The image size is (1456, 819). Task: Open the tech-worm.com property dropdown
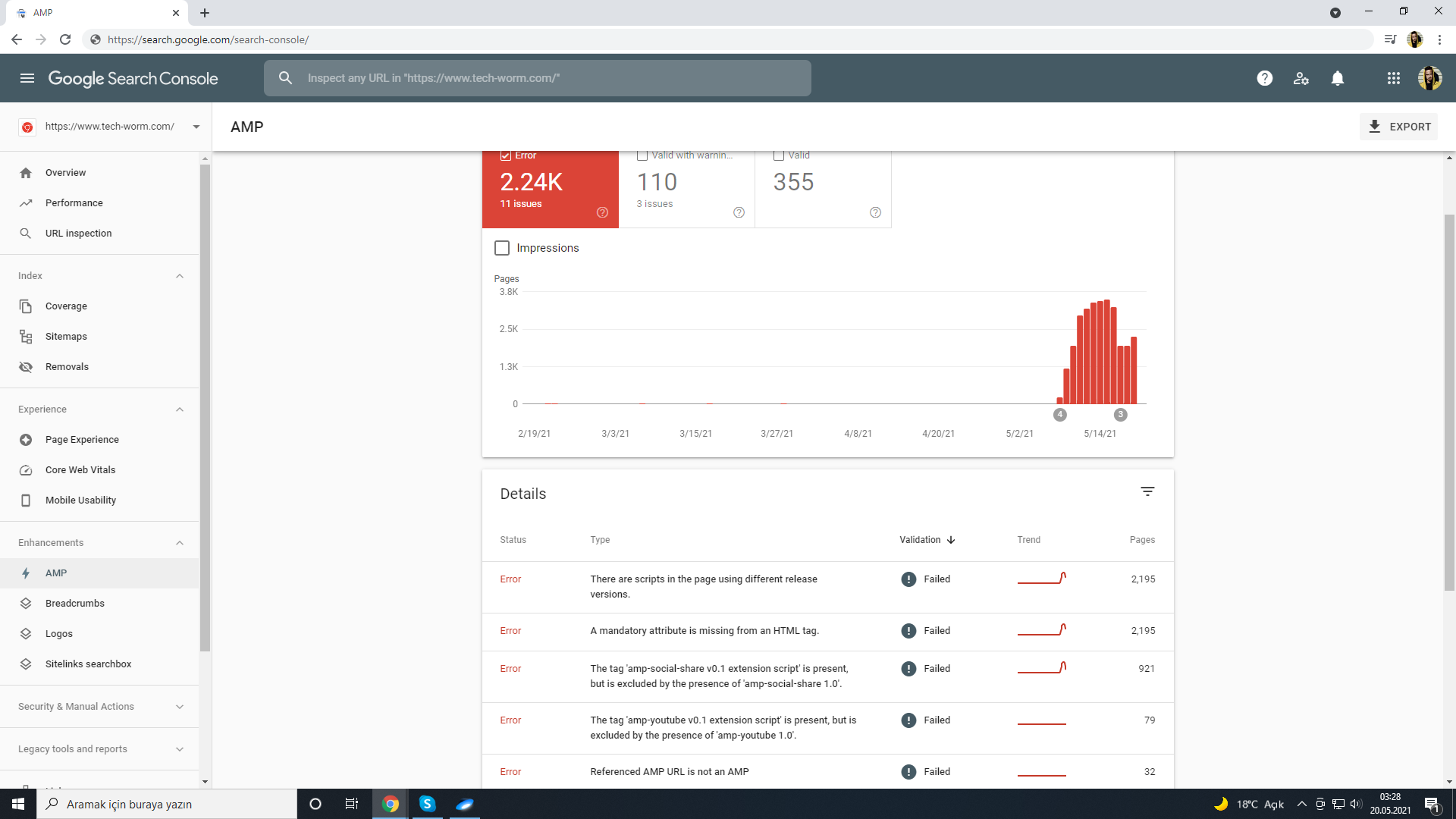(x=196, y=127)
